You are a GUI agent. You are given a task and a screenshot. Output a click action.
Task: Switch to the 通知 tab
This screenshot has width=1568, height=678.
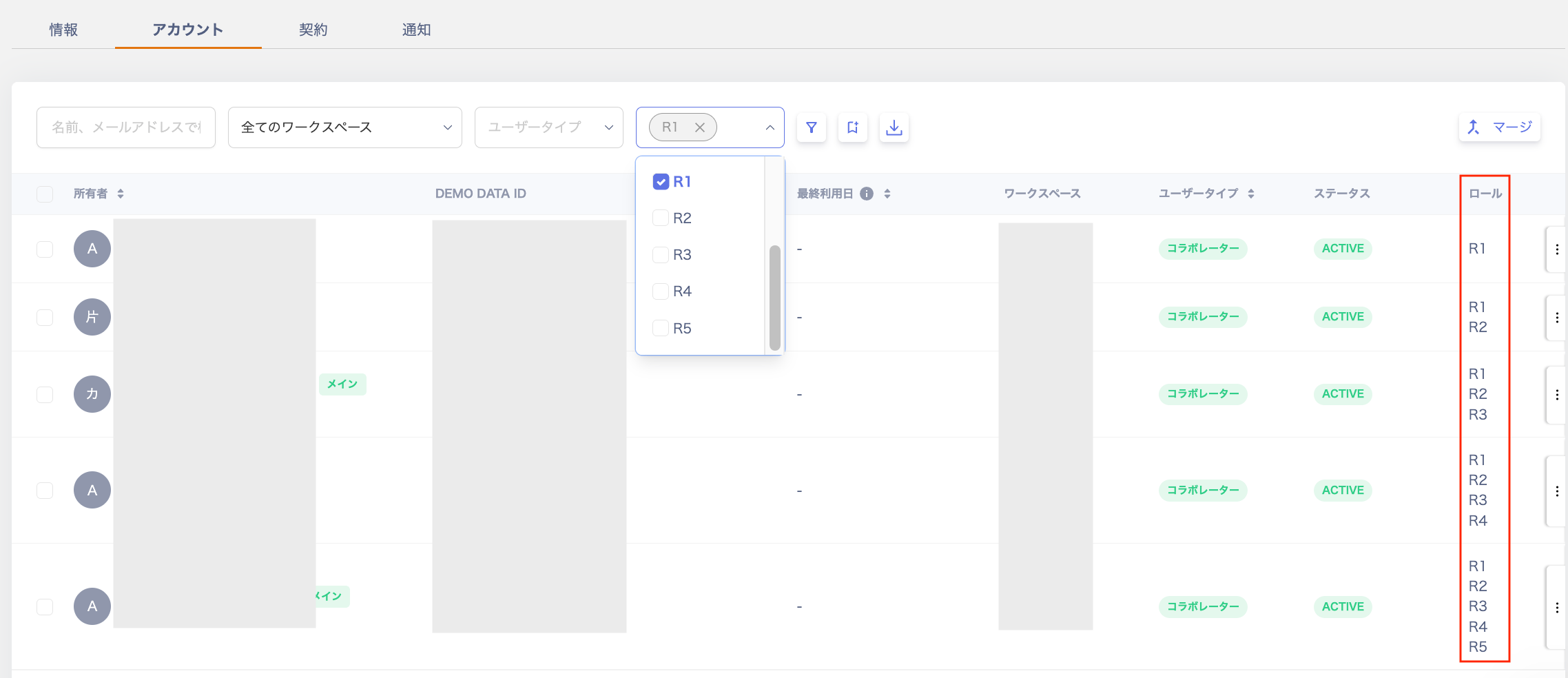(x=417, y=30)
